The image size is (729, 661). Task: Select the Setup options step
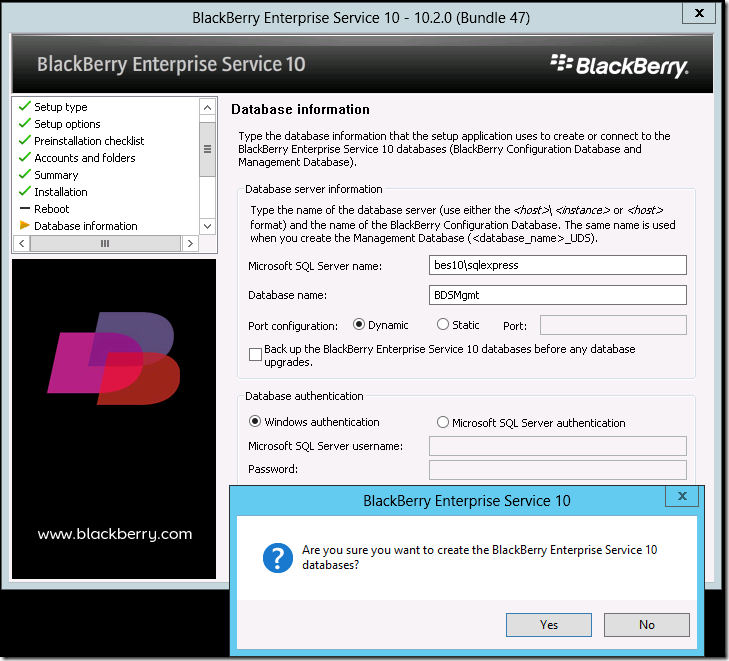pyautogui.click(x=67, y=124)
